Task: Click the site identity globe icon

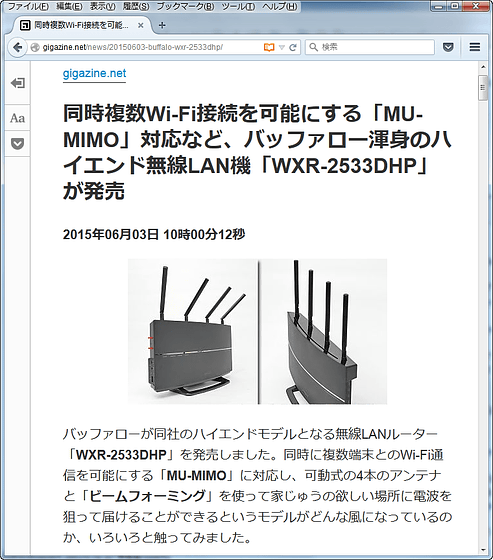Action: [35, 47]
